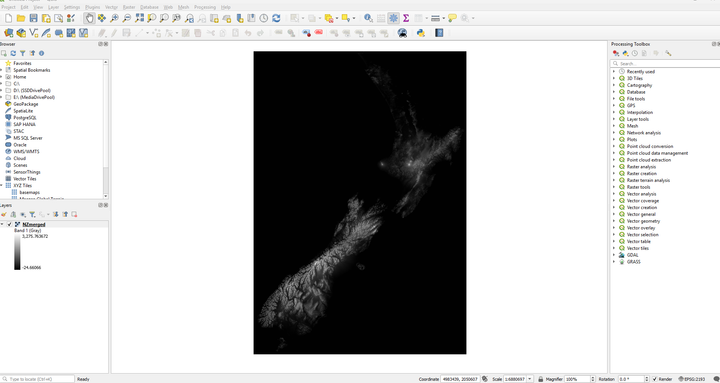Viewport: 720px width, 383px height.
Task: Click the Processing Toolbox search field
Action: (665, 64)
